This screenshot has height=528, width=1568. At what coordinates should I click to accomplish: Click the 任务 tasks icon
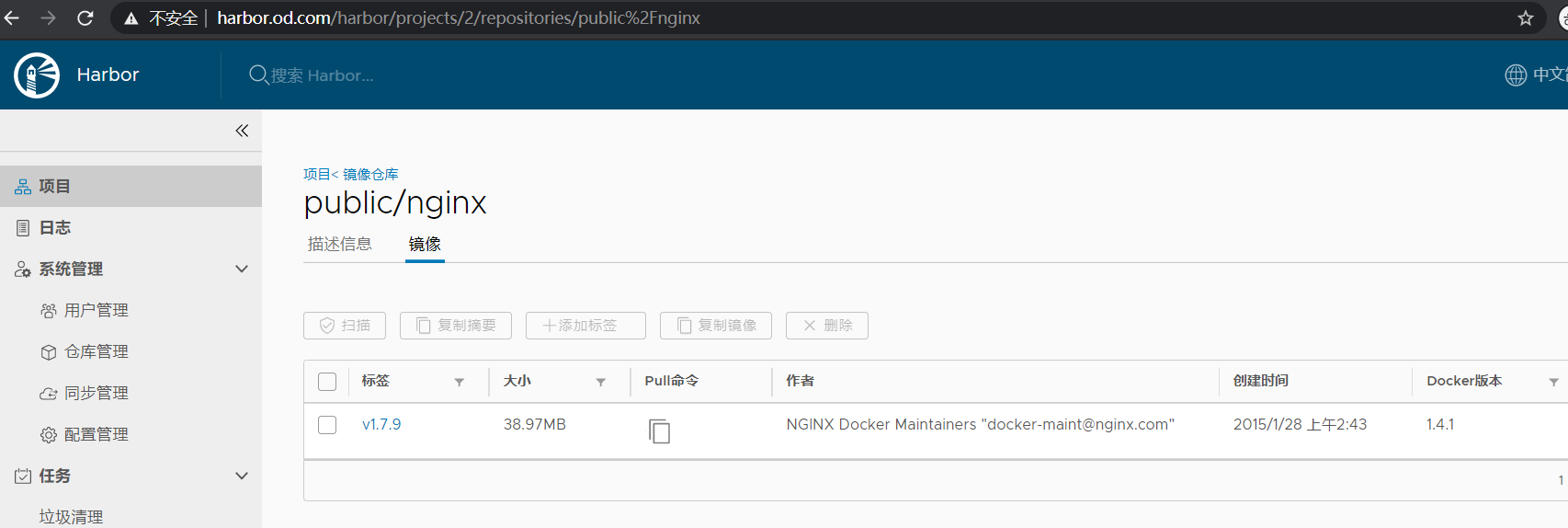pyautogui.click(x=23, y=476)
